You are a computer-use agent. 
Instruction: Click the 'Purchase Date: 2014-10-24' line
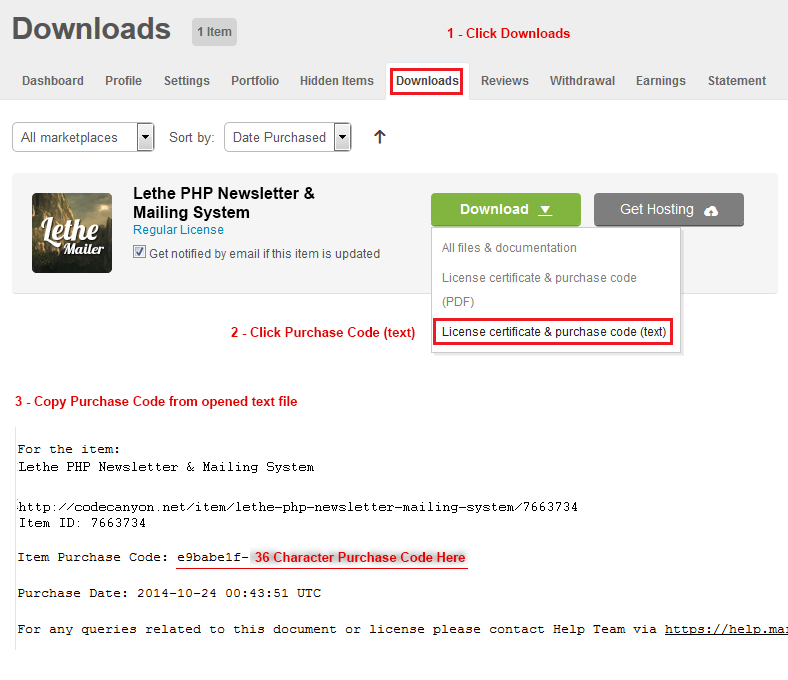(169, 593)
